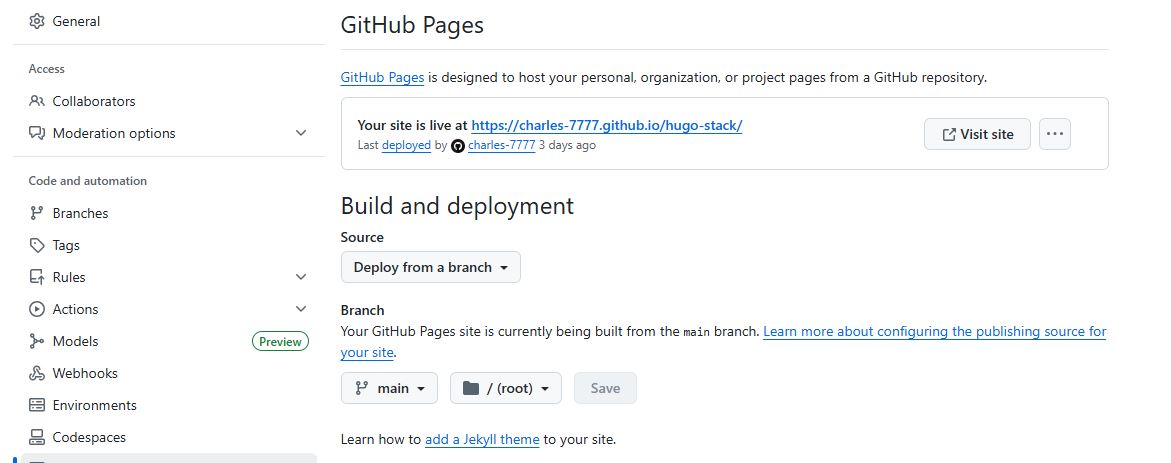Click the 'GitHub Pages' page heading
The height and width of the screenshot is (463, 1171).
412,25
